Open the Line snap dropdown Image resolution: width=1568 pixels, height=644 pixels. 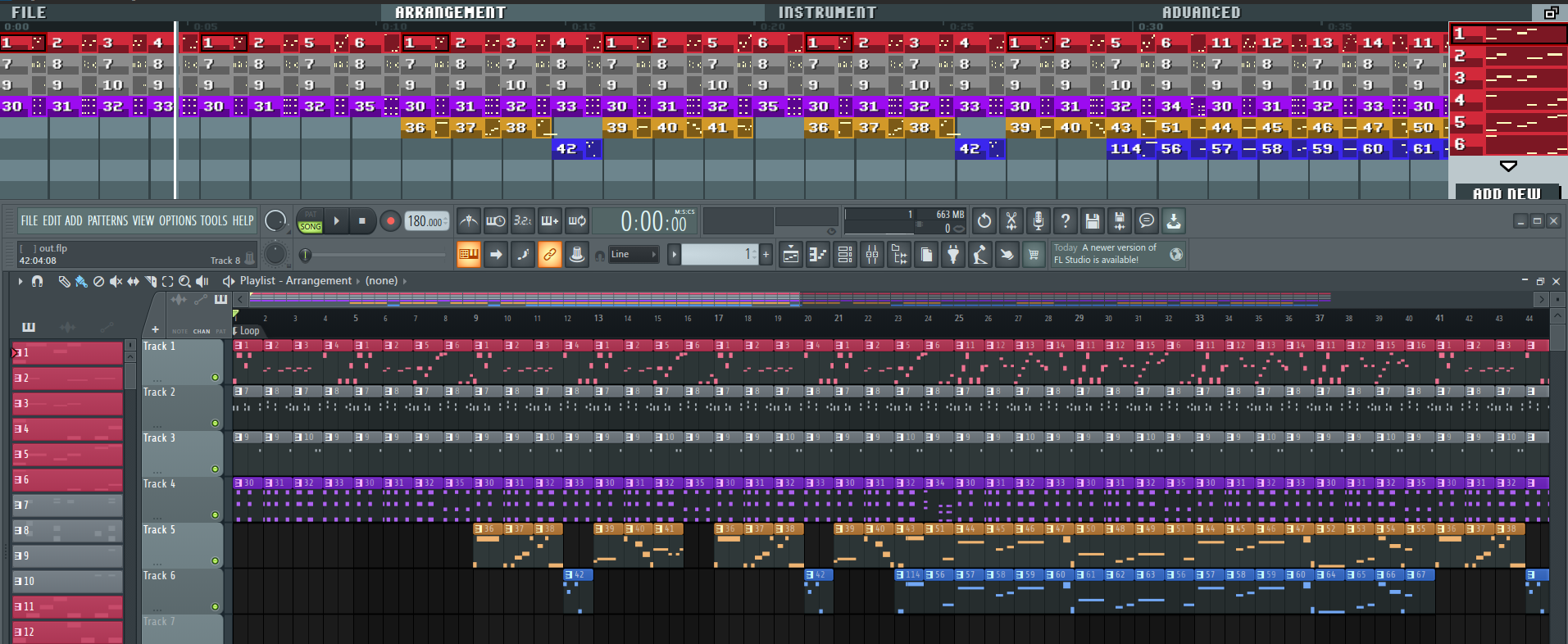634,255
